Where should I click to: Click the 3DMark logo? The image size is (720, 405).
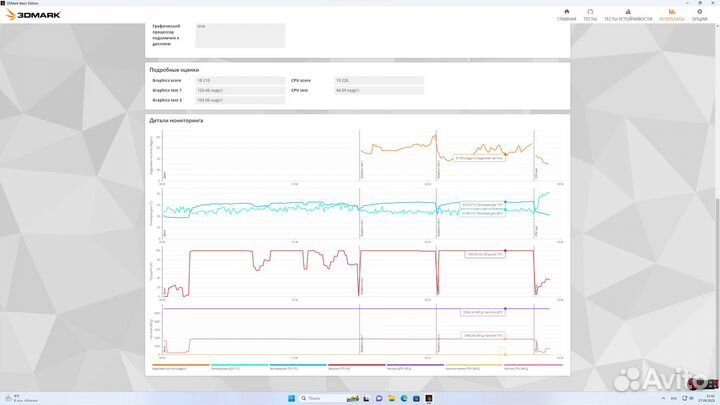pyautogui.click(x=33, y=15)
